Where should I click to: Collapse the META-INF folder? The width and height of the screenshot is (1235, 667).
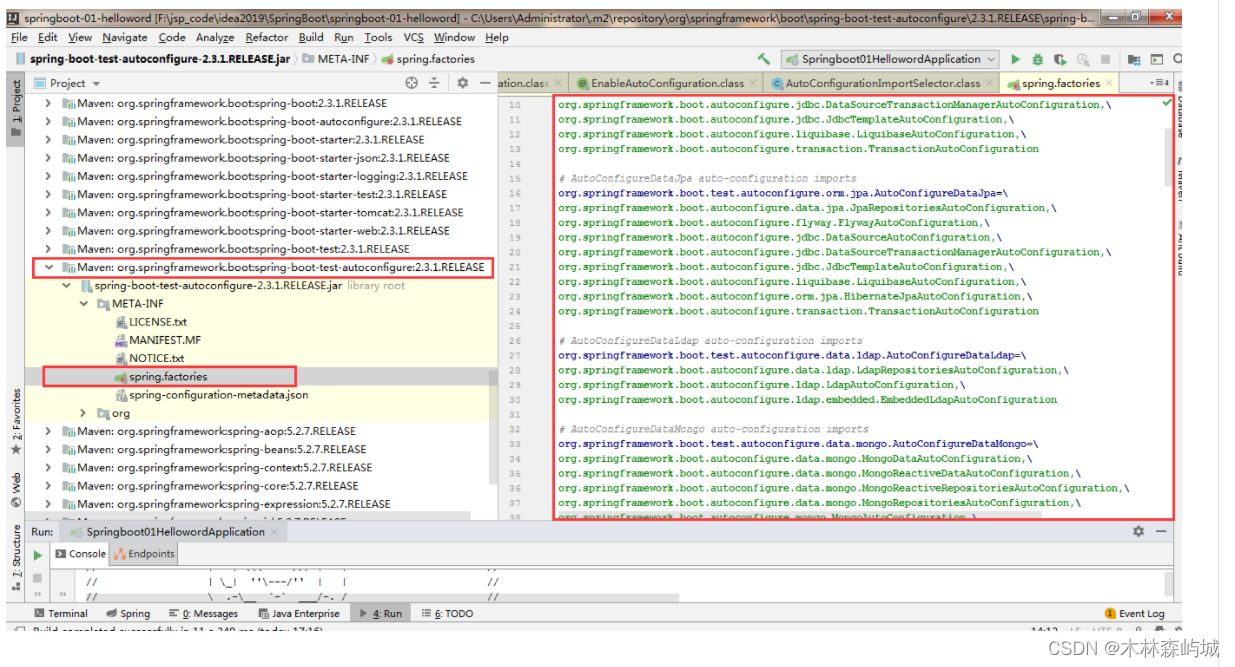pos(85,303)
